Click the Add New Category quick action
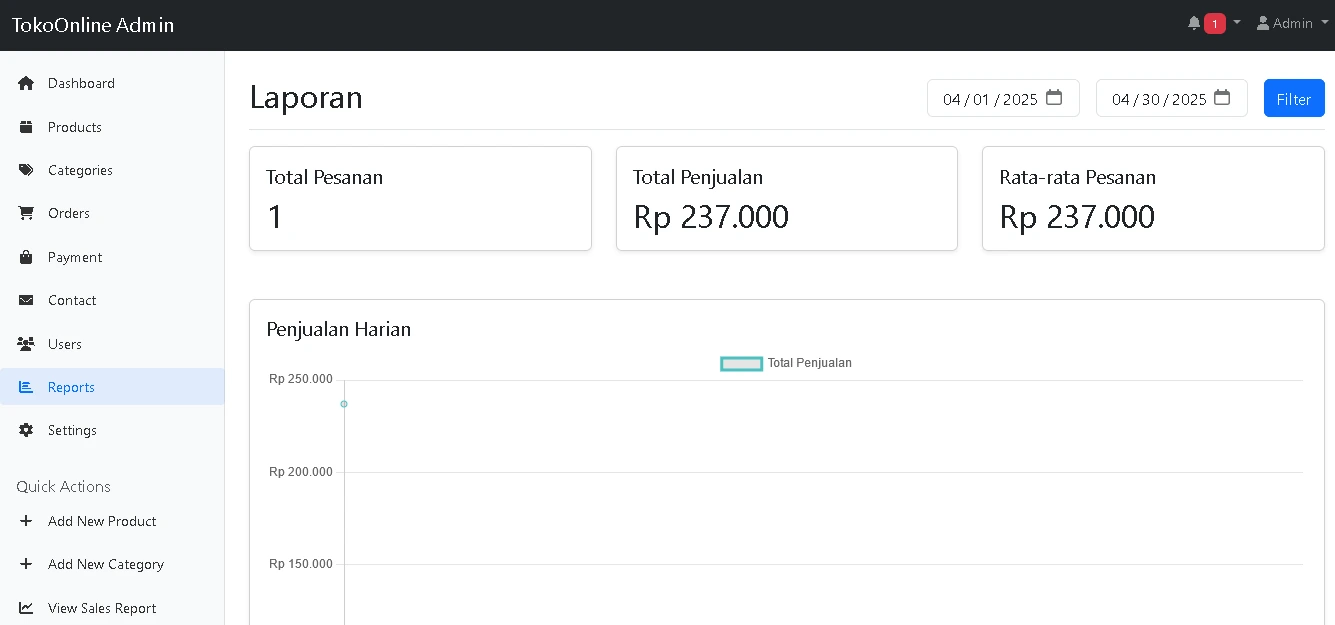The width and height of the screenshot is (1335, 625). tap(112, 564)
